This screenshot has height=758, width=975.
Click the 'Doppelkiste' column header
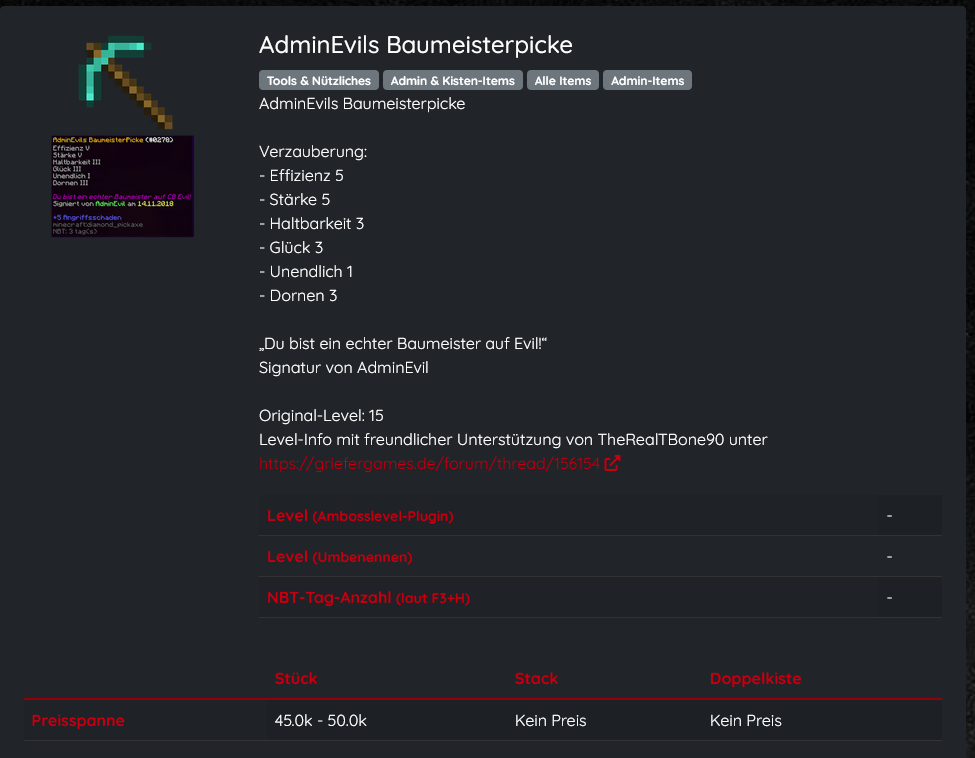click(756, 678)
